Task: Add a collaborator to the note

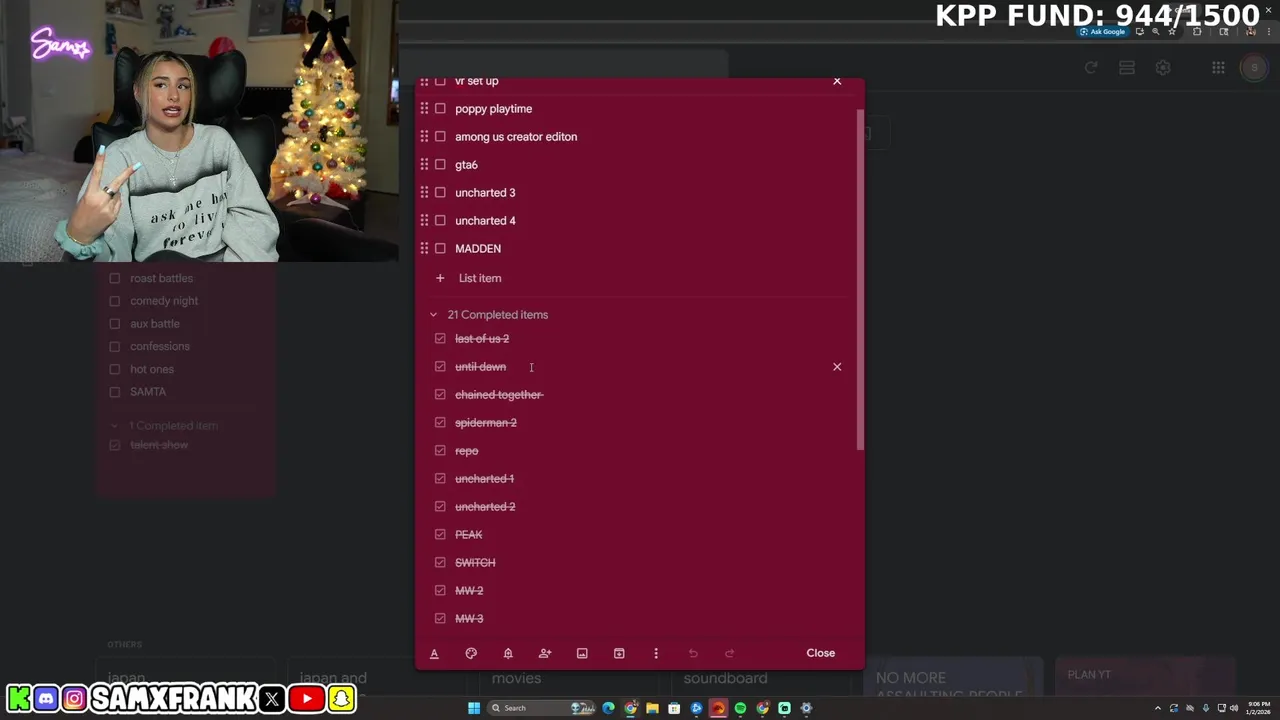Action: tap(545, 653)
